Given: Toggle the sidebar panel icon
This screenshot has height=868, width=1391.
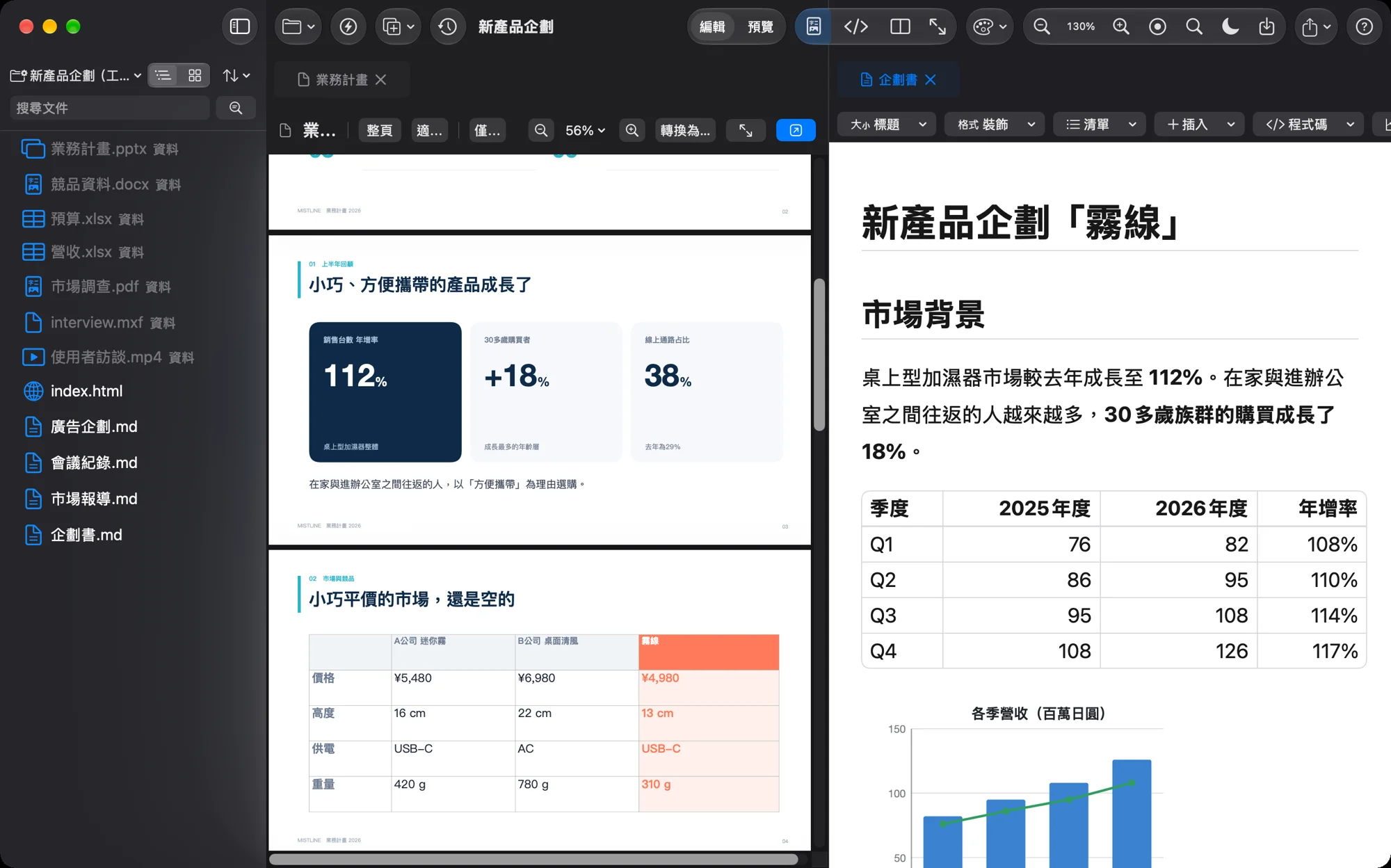Looking at the screenshot, I should 240,26.
